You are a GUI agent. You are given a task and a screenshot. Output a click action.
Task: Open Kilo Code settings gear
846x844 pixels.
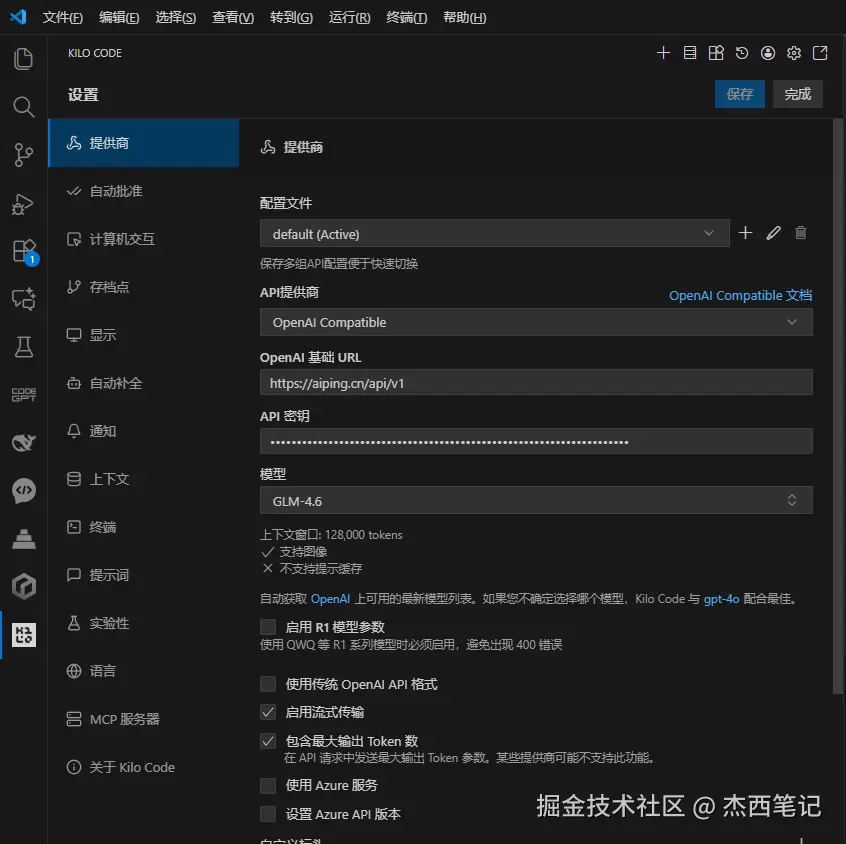coord(794,53)
